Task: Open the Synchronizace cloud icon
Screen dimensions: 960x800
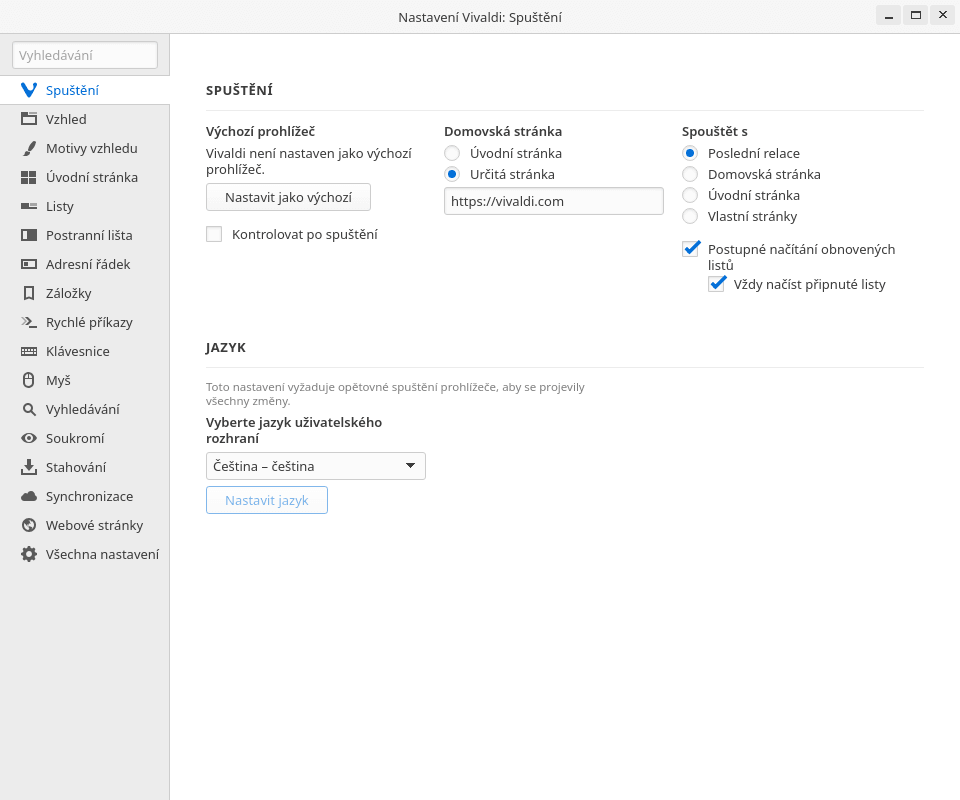Action: (x=29, y=496)
